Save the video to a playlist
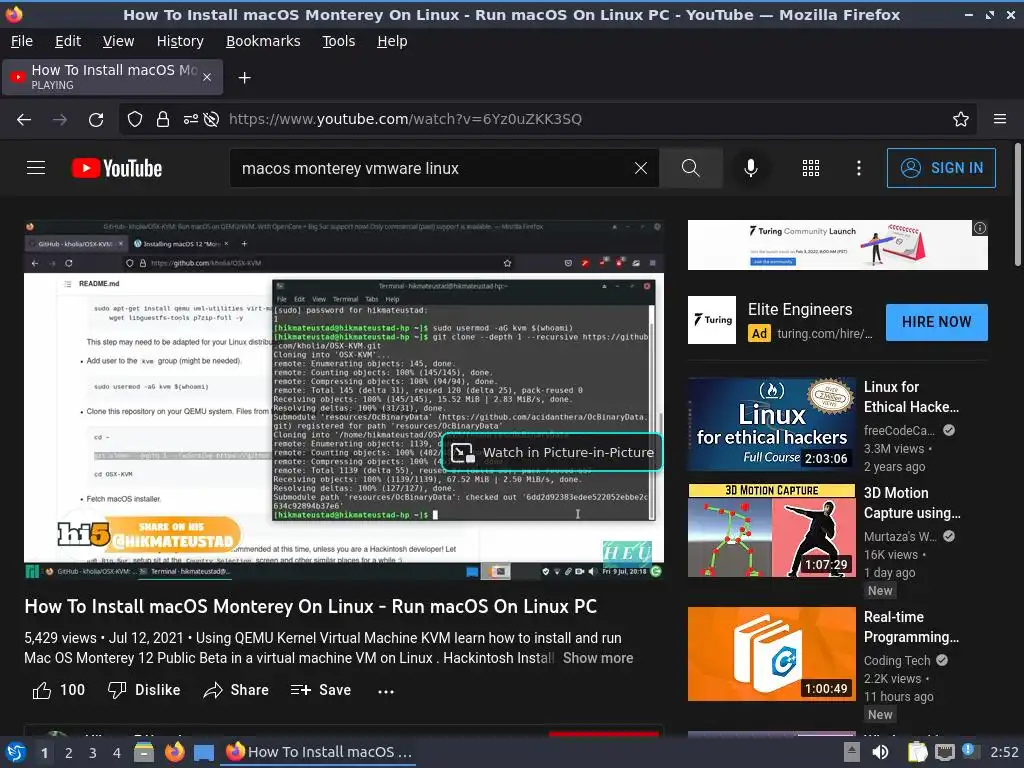The image size is (1024, 768). coord(321,690)
